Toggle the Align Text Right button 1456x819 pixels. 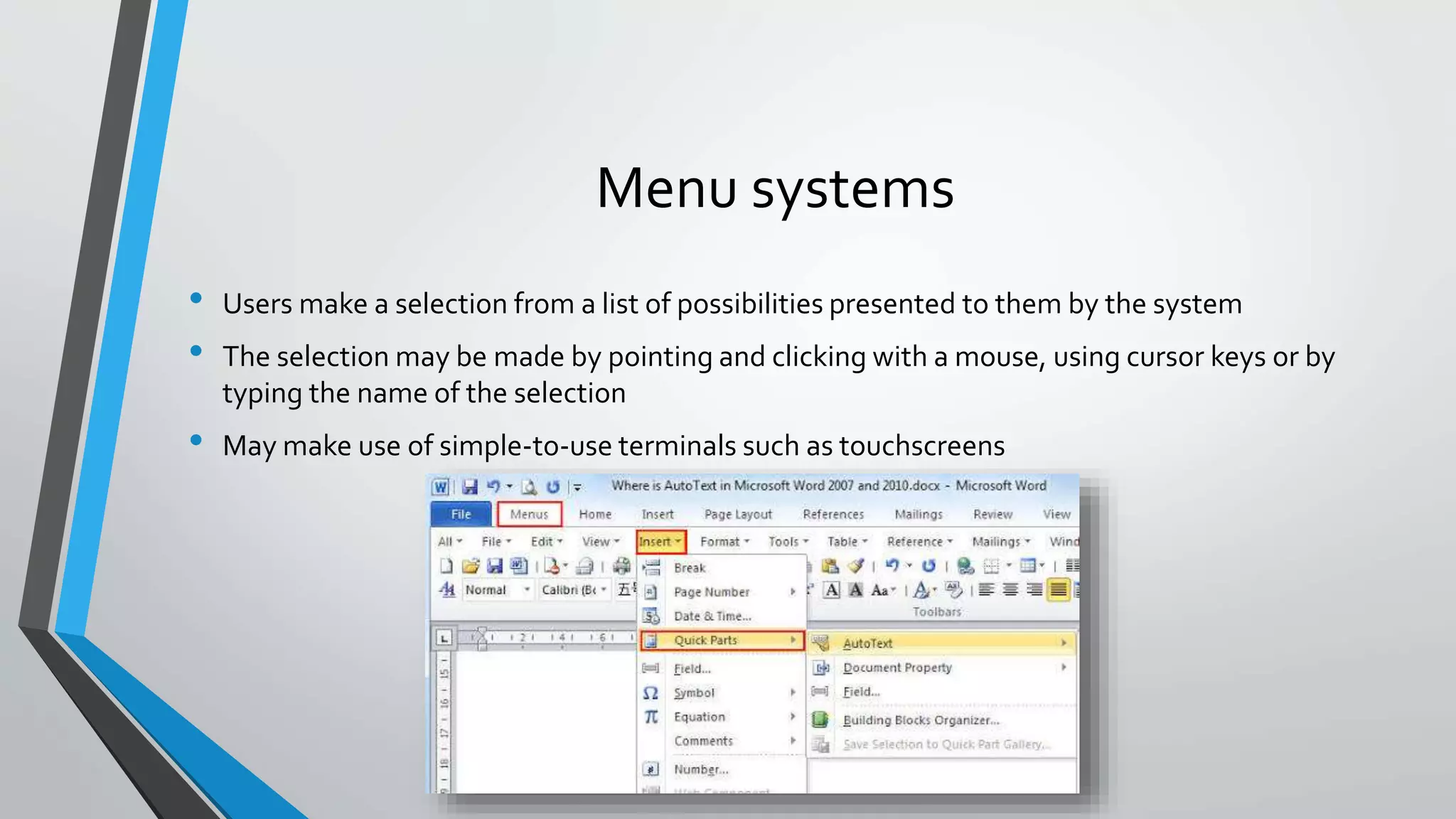[1034, 590]
